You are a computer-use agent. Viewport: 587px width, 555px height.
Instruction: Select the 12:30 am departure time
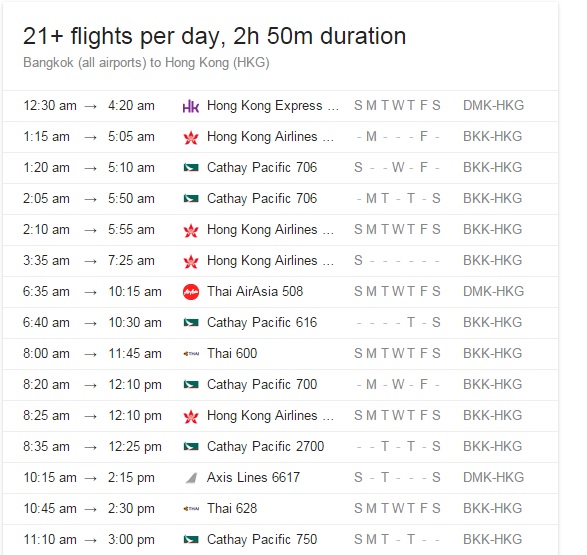coord(50,106)
